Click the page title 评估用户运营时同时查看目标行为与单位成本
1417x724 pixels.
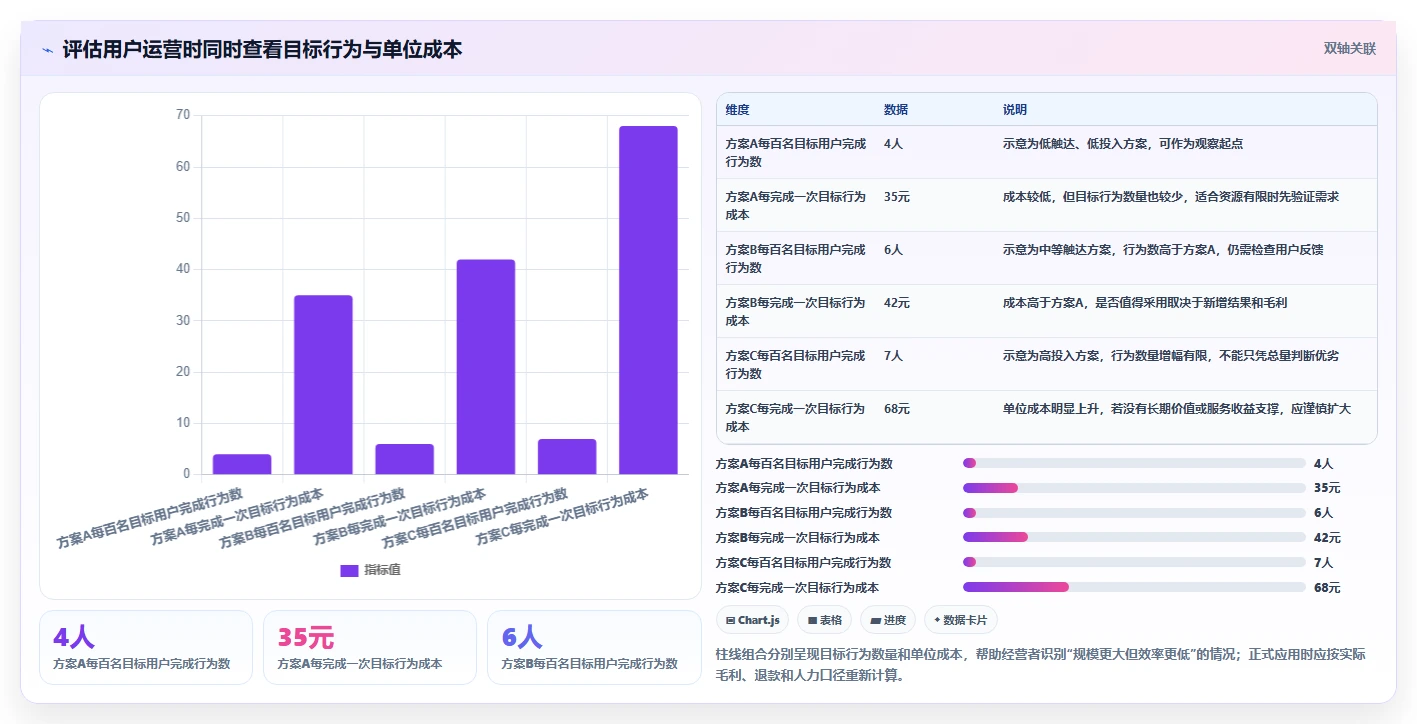pyautogui.click(x=262, y=49)
